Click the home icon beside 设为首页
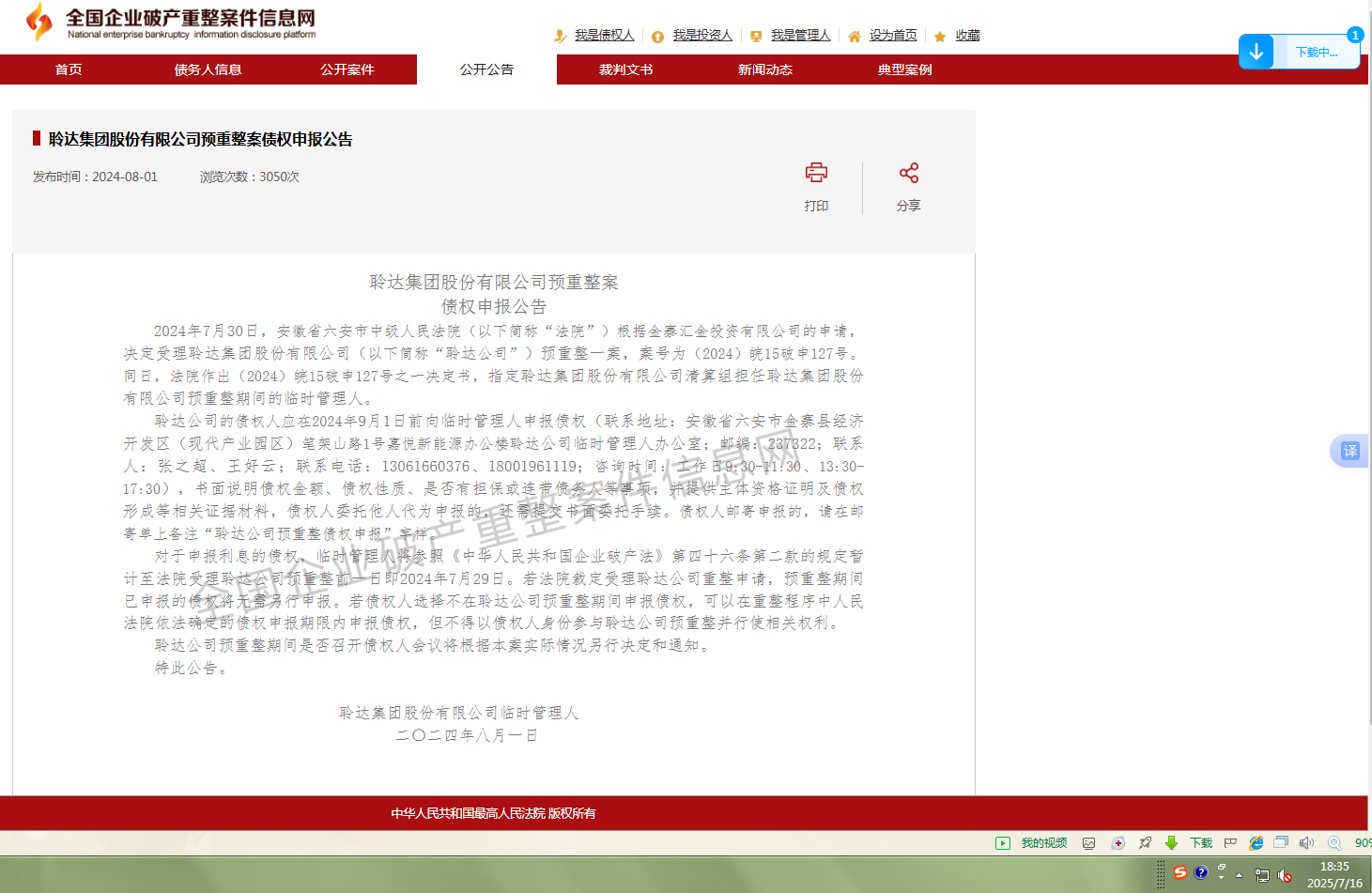Viewport: 1372px width, 893px height. click(855, 37)
